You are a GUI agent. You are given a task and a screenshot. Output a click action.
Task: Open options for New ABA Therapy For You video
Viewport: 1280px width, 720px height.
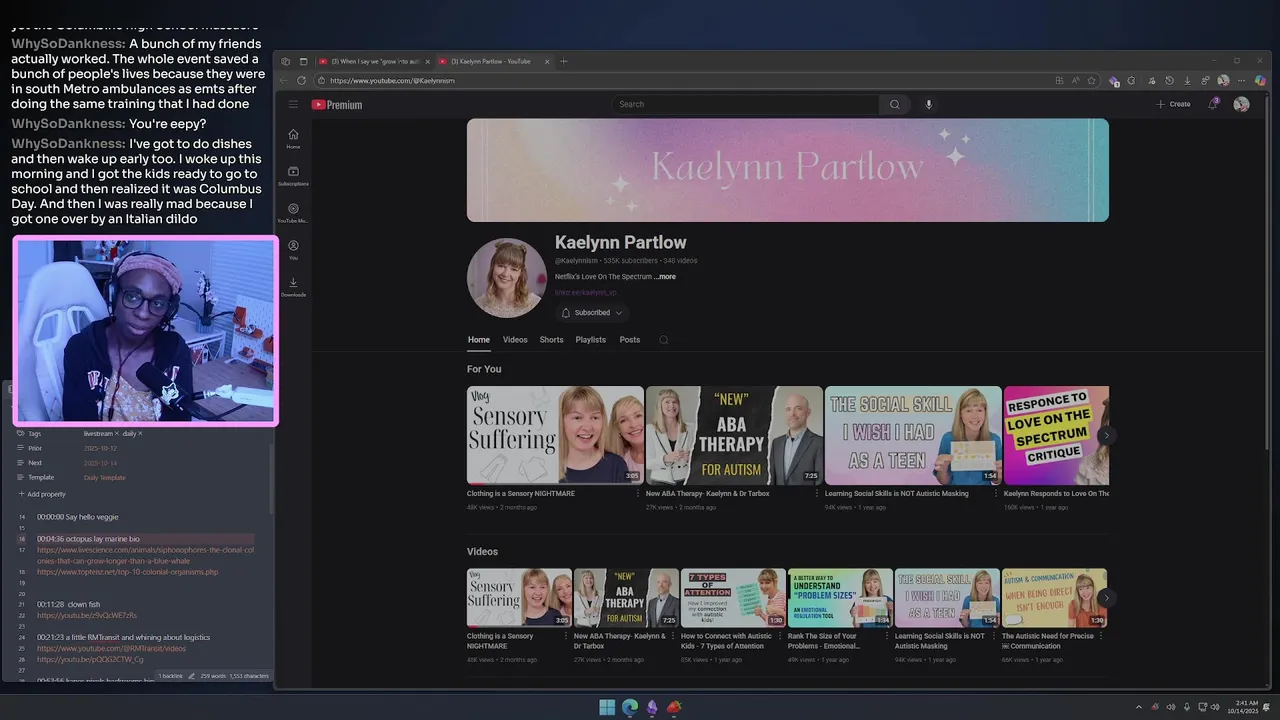(817, 494)
